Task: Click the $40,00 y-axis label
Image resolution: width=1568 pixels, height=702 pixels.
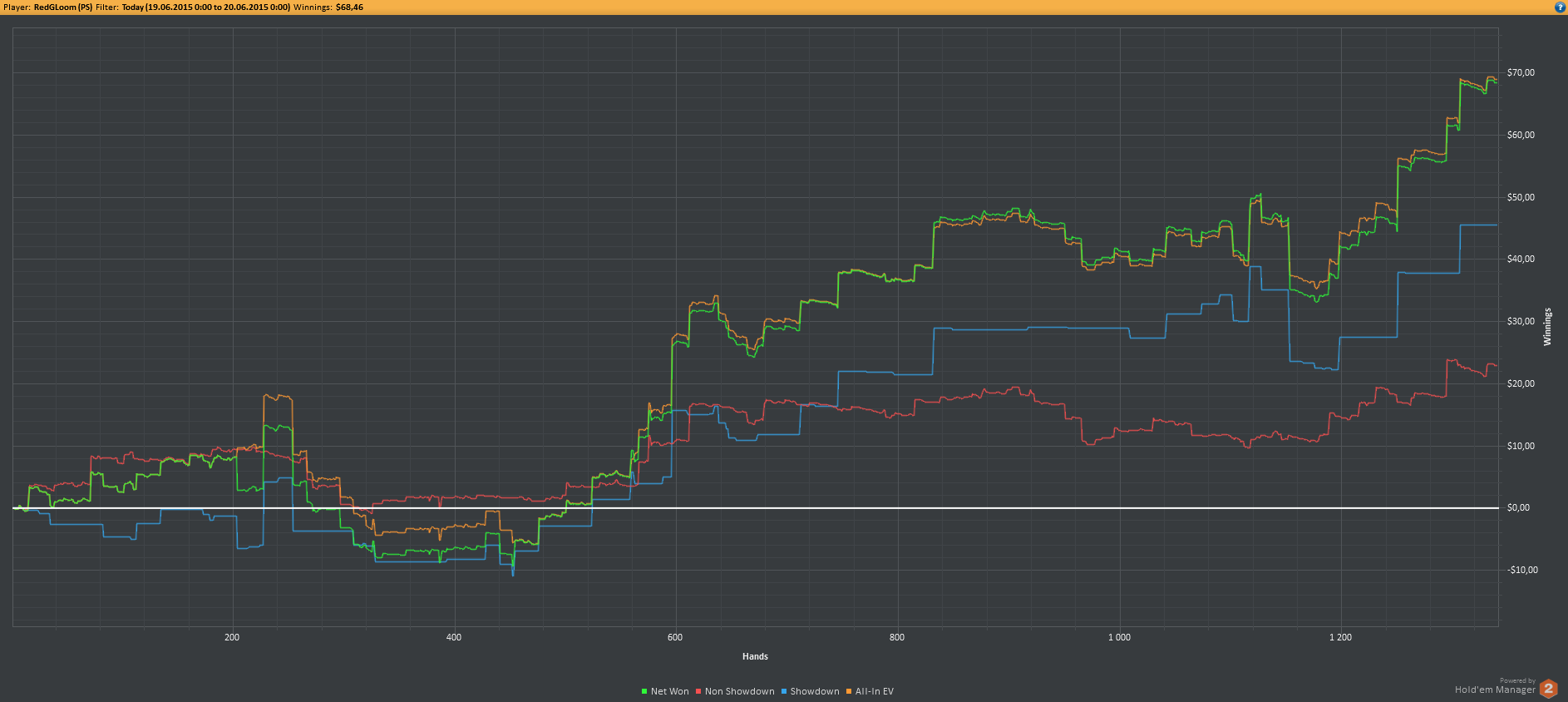Action: pyautogui.click(x=1521, y=259)
